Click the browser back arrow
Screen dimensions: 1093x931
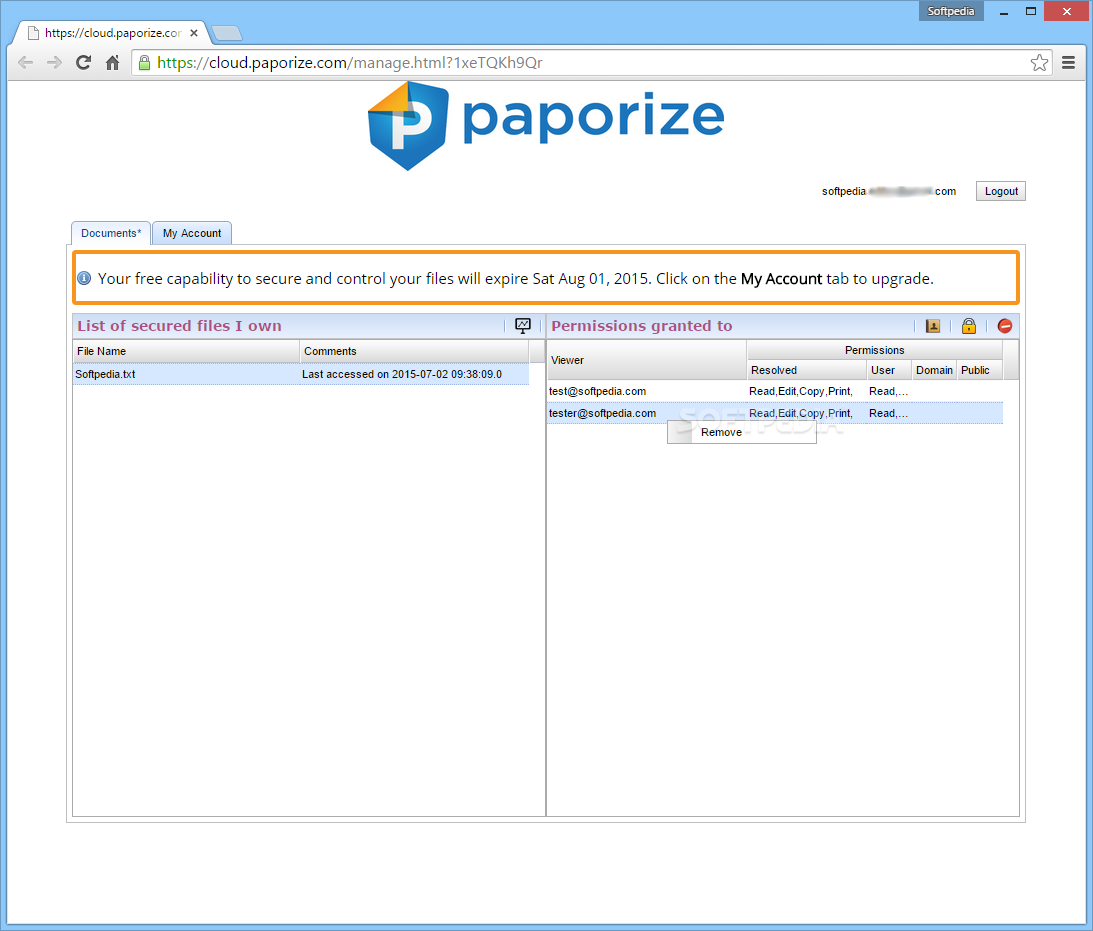coord(25,63)
